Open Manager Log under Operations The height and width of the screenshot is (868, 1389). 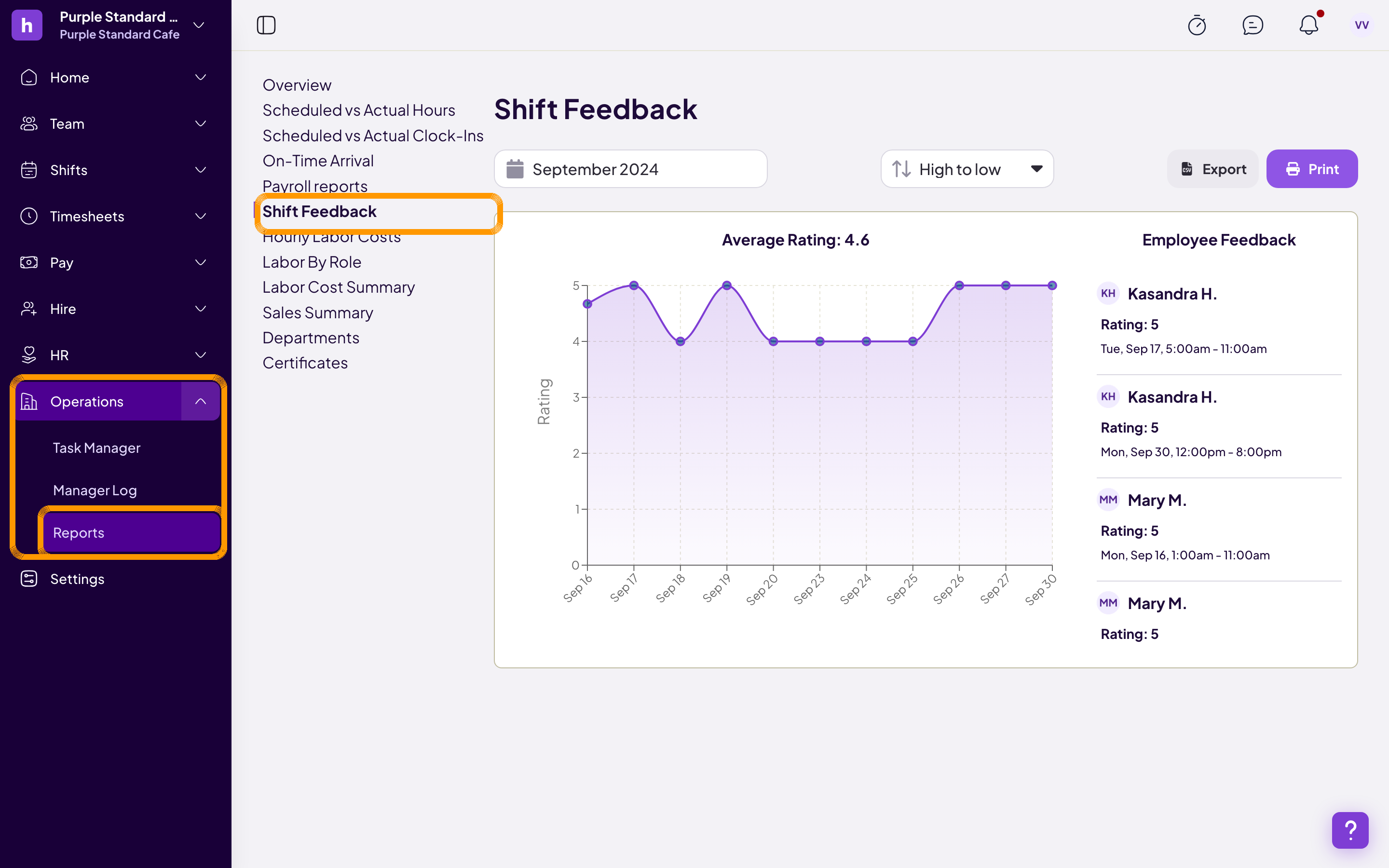click(x=95, y=490)
